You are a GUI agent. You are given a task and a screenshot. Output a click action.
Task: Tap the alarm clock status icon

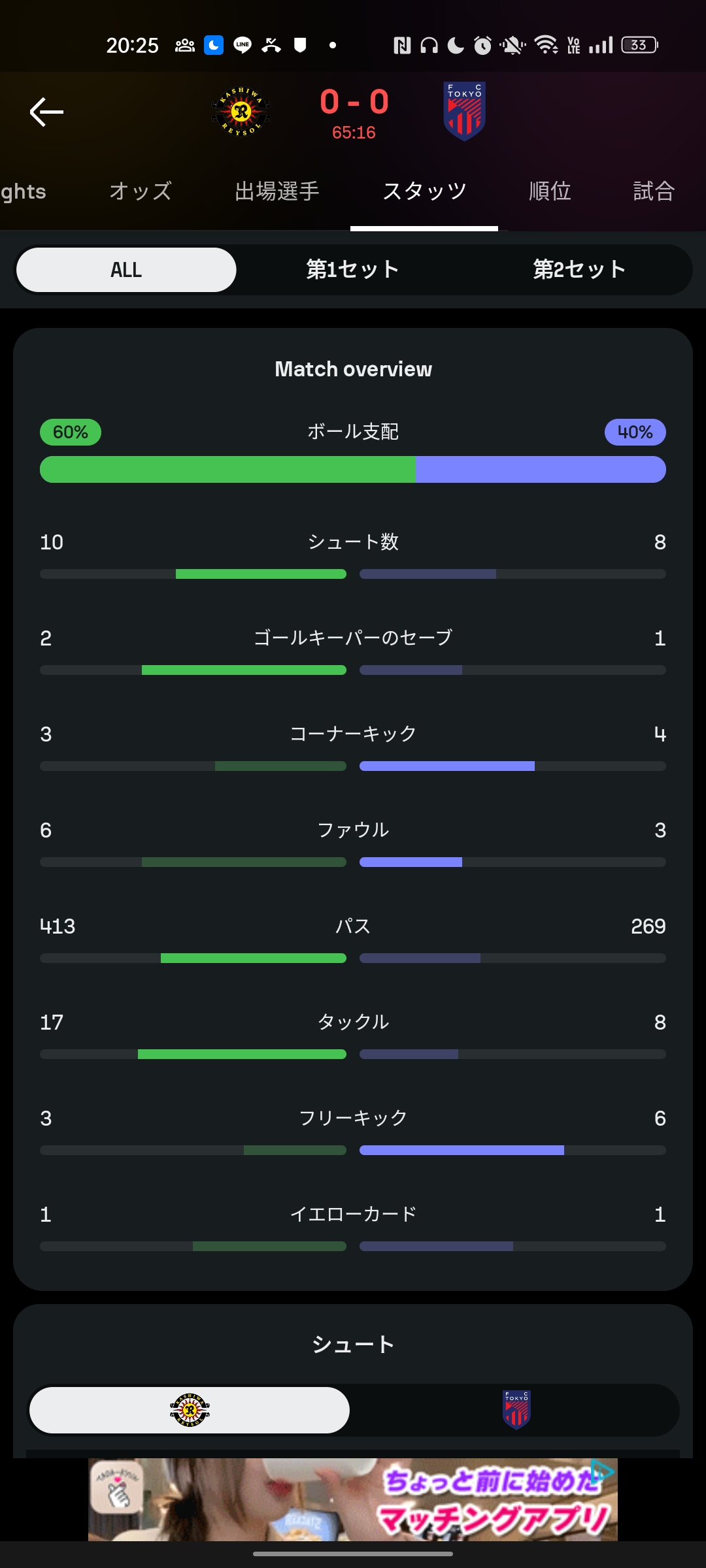[482, 45]
